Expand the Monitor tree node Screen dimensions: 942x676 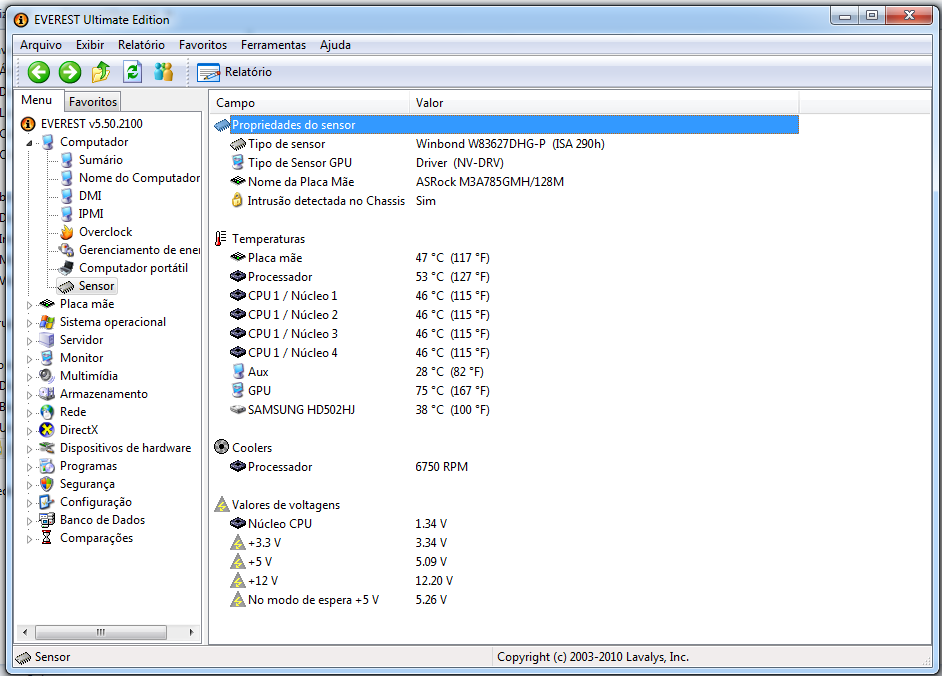29,359
